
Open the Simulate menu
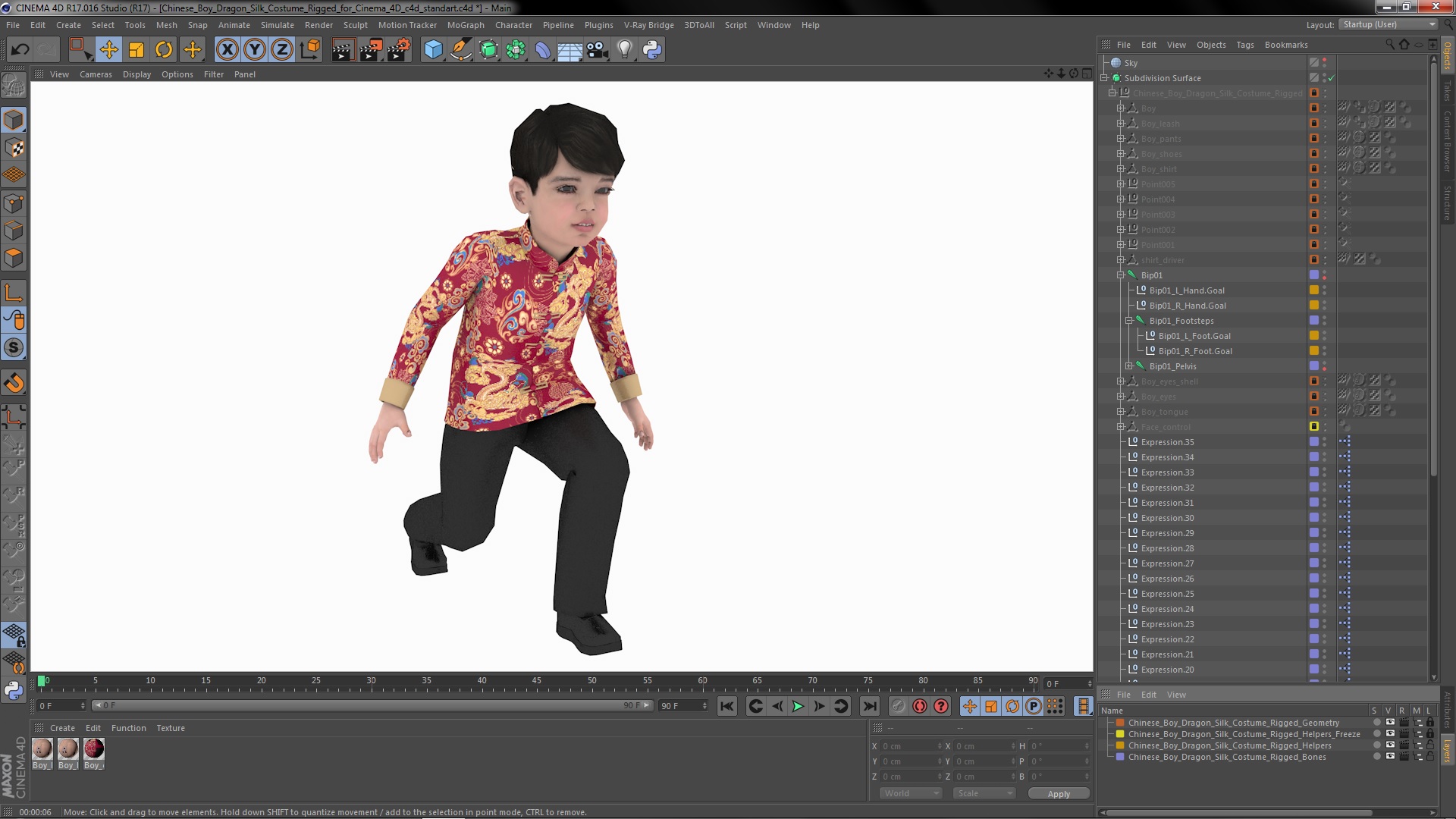tap(277, 25)
